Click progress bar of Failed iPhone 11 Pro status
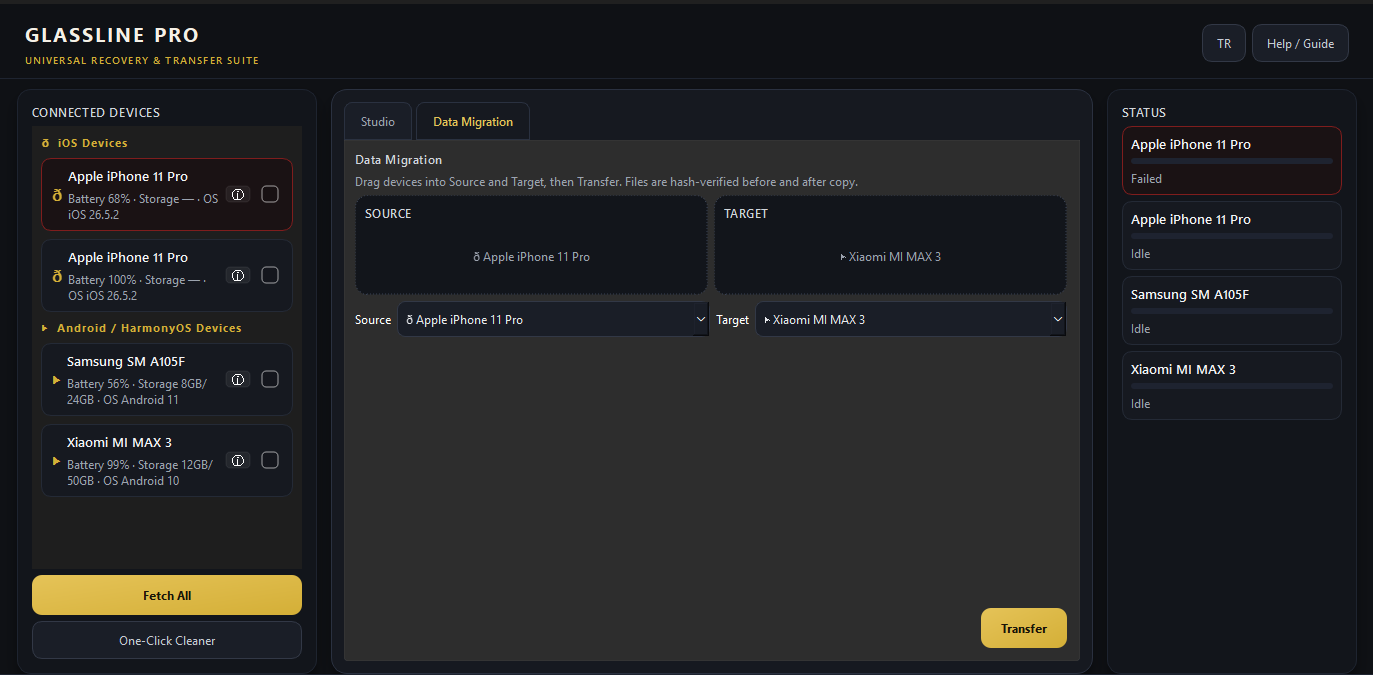This screenshot has height=675, width=1373. 1232,161
